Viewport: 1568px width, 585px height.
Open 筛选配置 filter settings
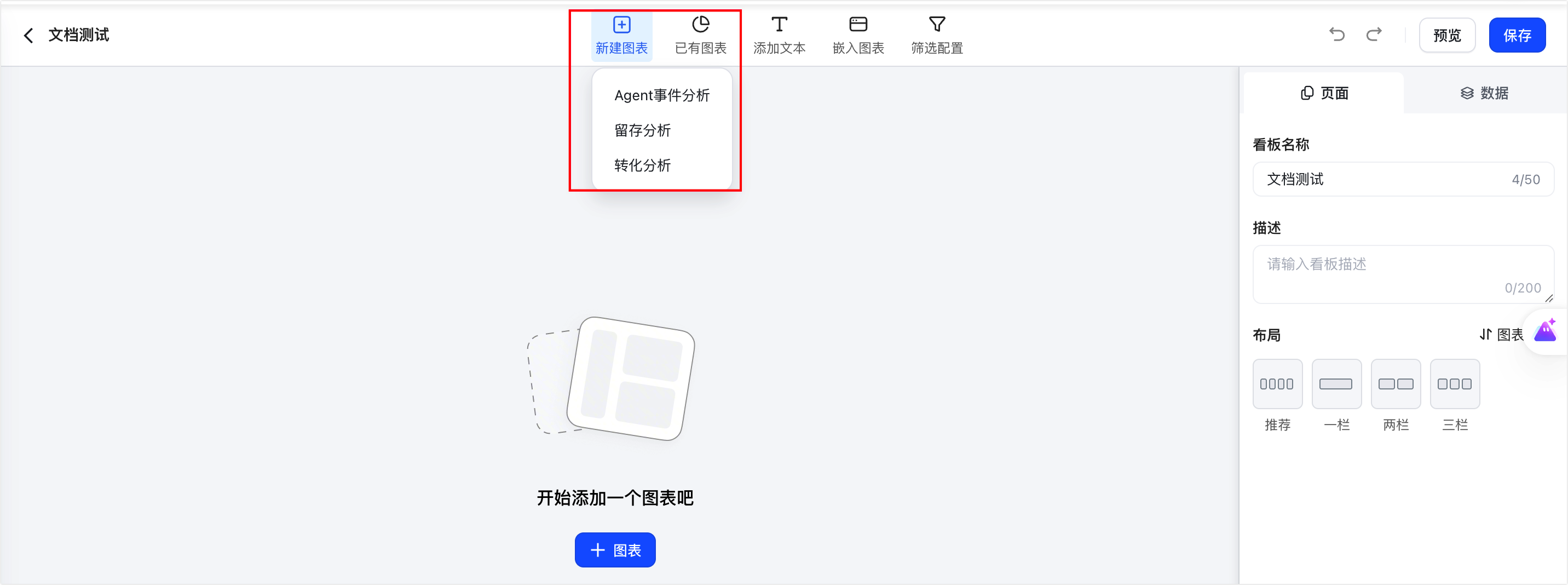point(937,35)
